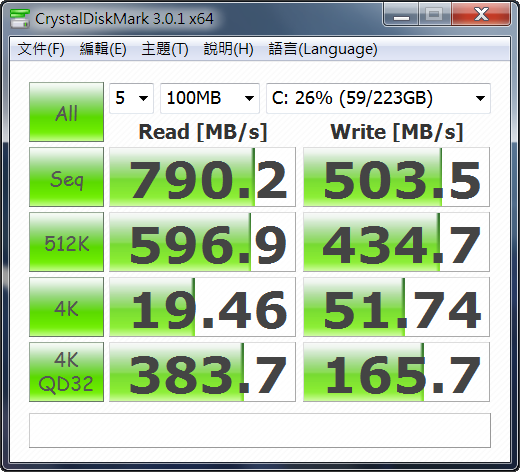Open the 語言(Language) menu
520x472 pixels.
[323, 49]
